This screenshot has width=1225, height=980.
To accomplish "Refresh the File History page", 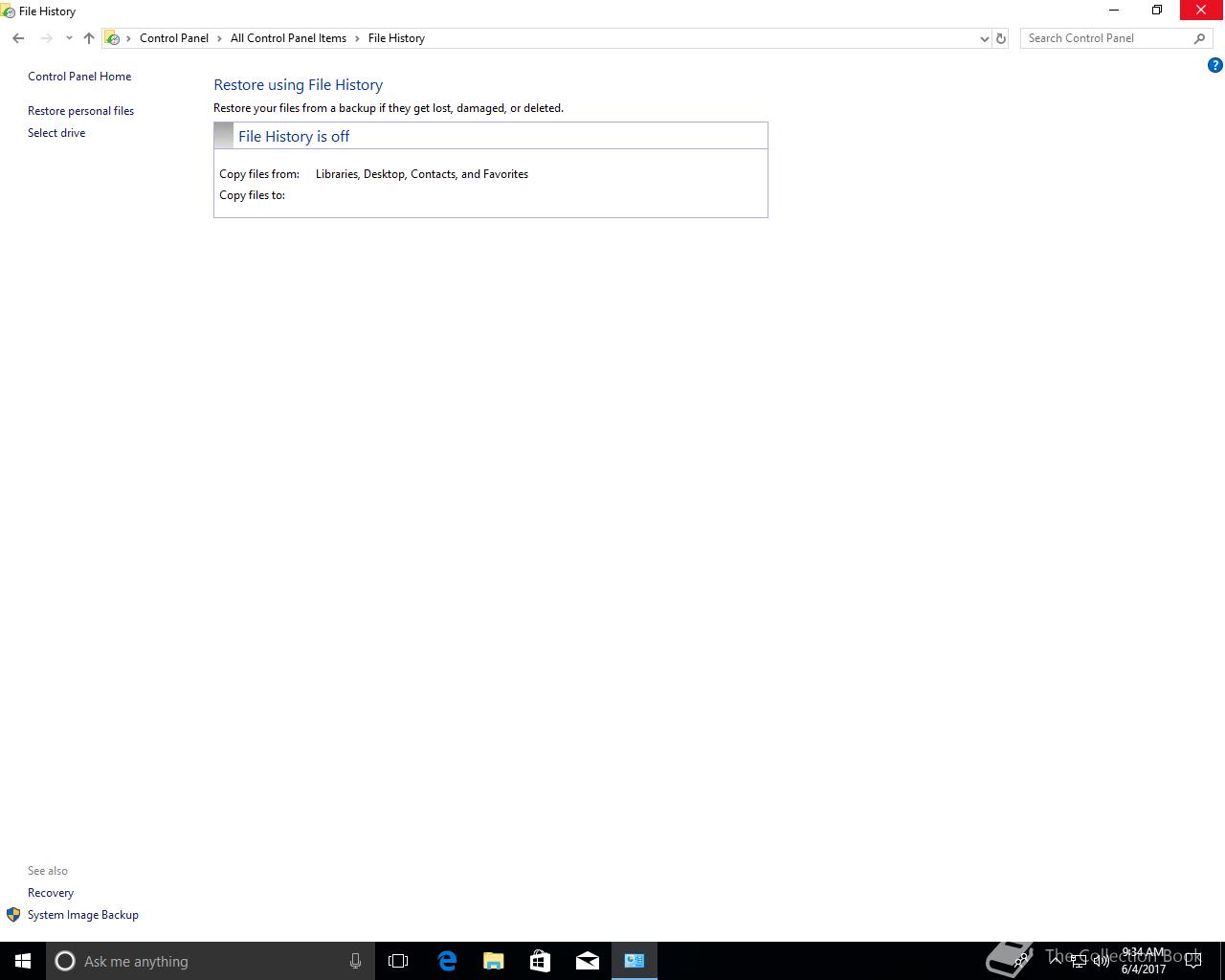I will [1001, 38].
